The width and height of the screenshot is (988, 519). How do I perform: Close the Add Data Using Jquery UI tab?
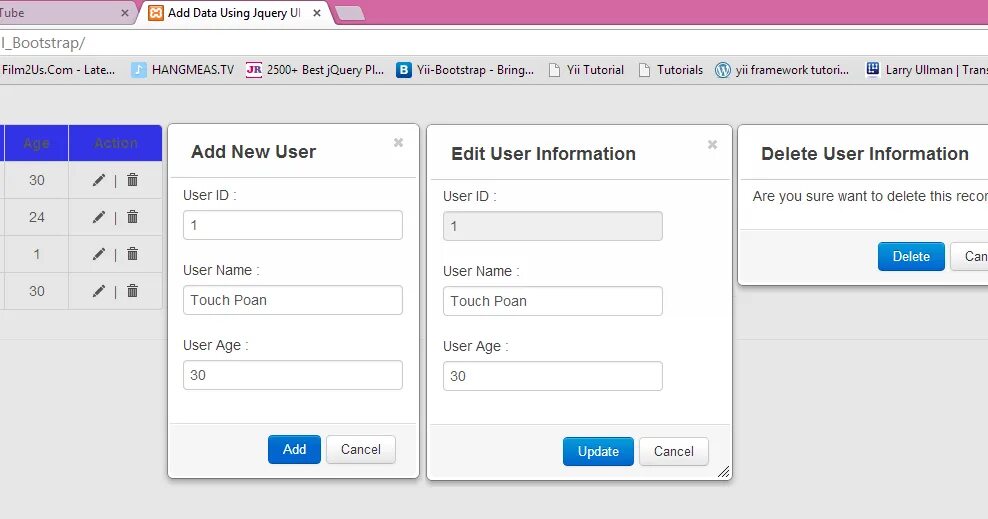[x=317, y=13]
